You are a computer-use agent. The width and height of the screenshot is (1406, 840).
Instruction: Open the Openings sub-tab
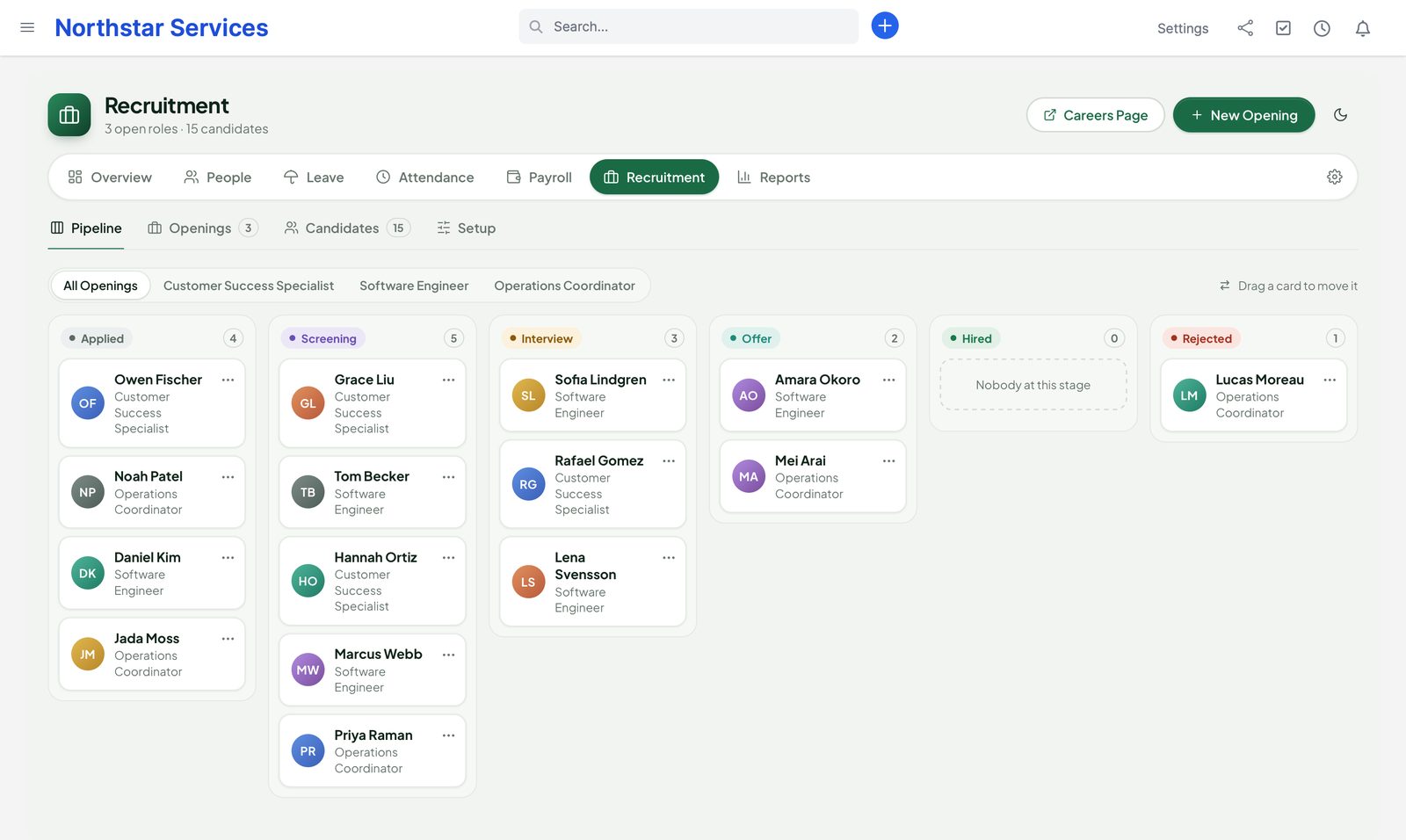pos(203,228)
